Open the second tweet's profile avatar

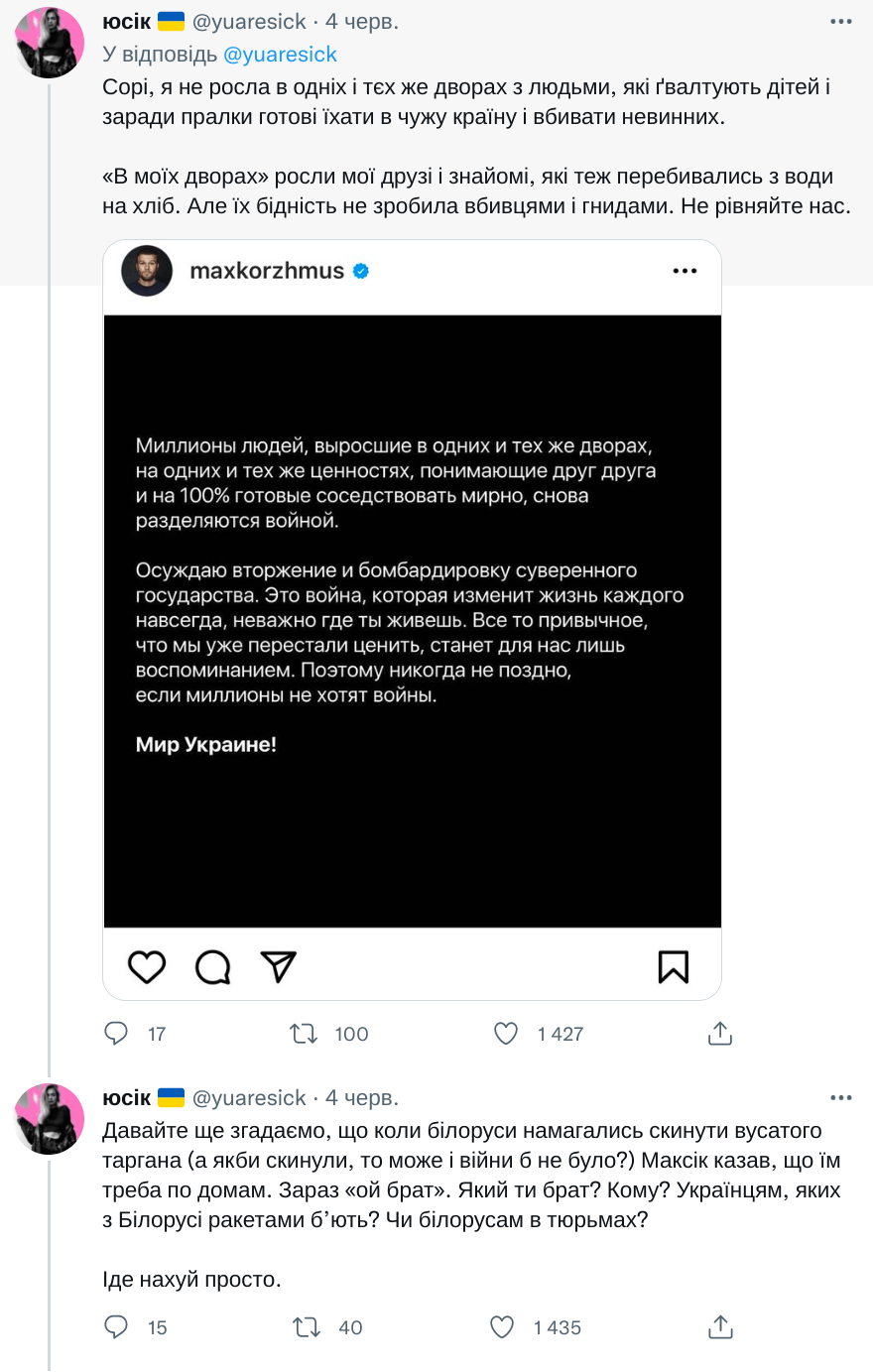pyautogui.click(x=50, y=1119)
